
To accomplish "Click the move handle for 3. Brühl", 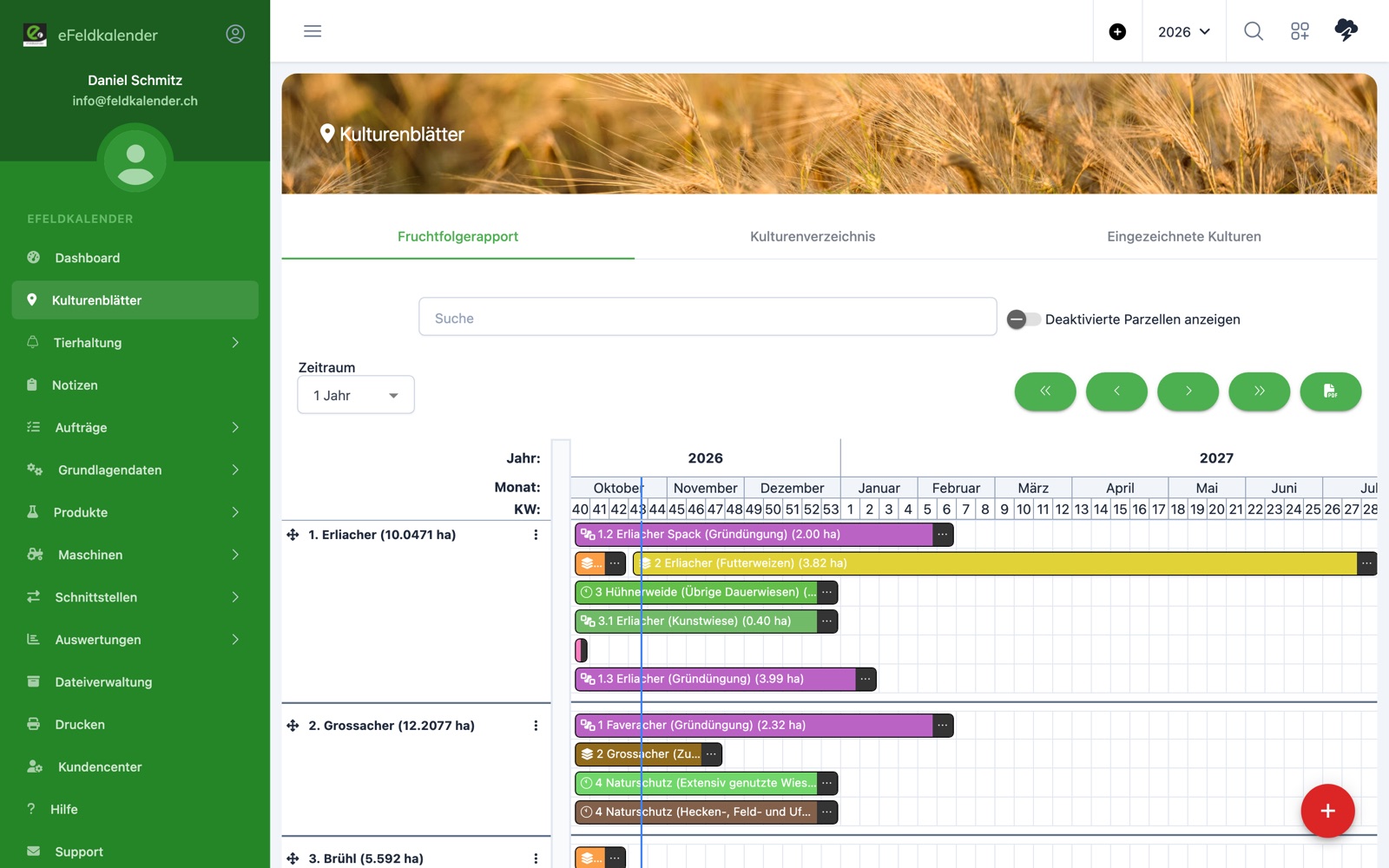I will point(293,858).
